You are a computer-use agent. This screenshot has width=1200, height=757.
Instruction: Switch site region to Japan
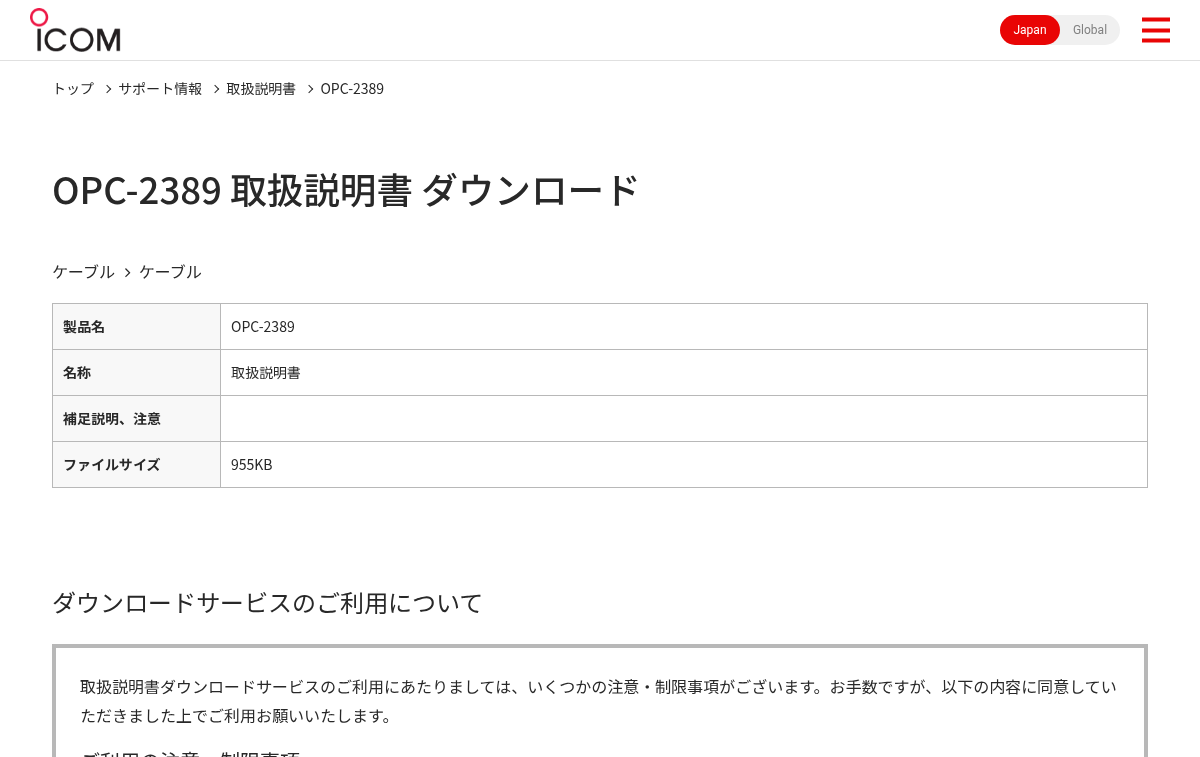click(1030, 30)
